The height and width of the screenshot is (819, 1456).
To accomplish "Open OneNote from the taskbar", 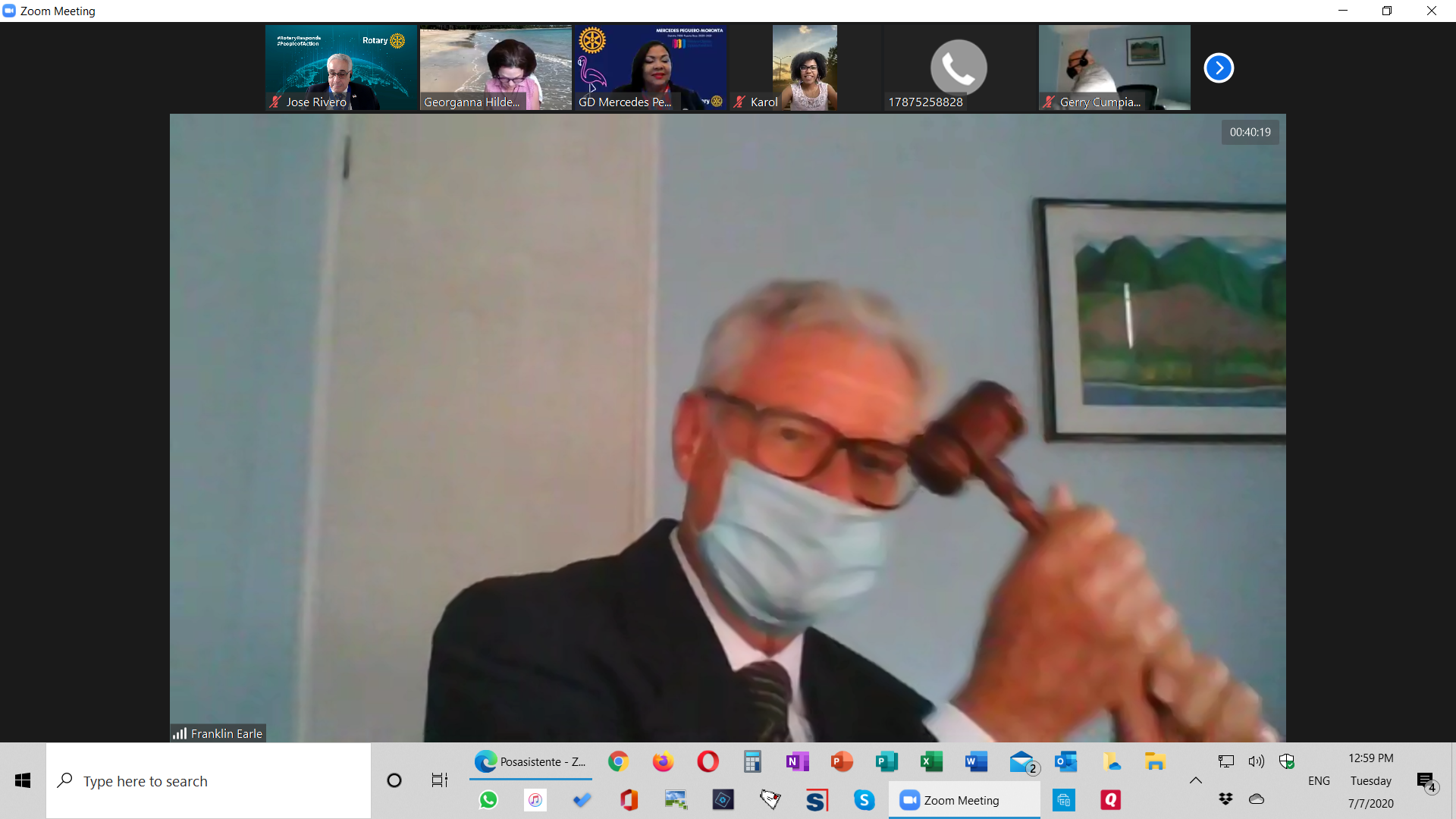I will tap(797, 761).
